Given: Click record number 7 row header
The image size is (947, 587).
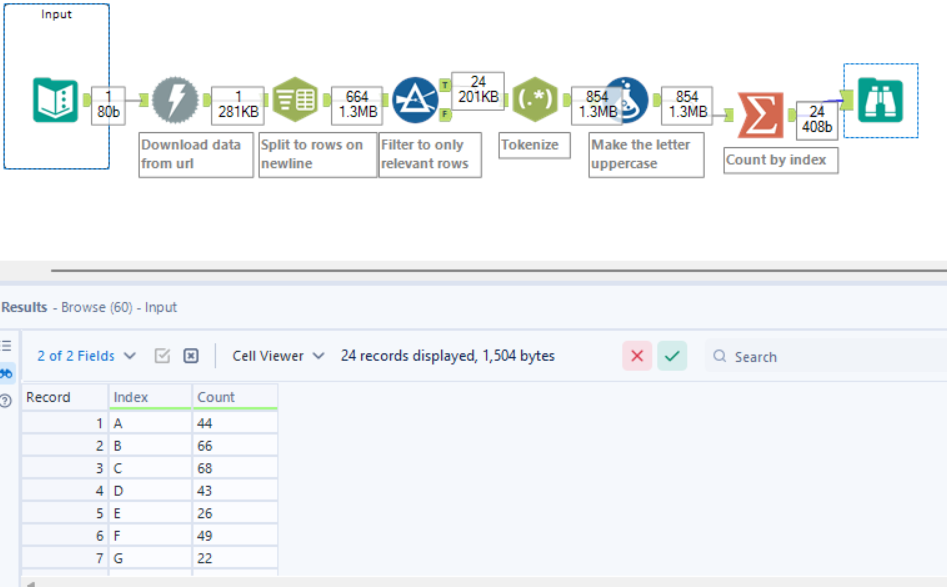Looking at the screenshot, I should [65, 558].
